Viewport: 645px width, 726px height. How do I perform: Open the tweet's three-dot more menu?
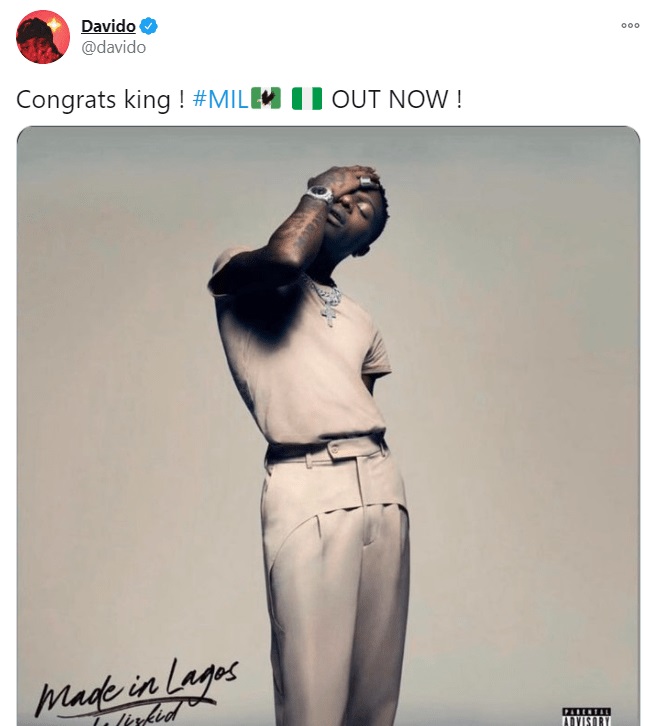[x=630, y=26]
